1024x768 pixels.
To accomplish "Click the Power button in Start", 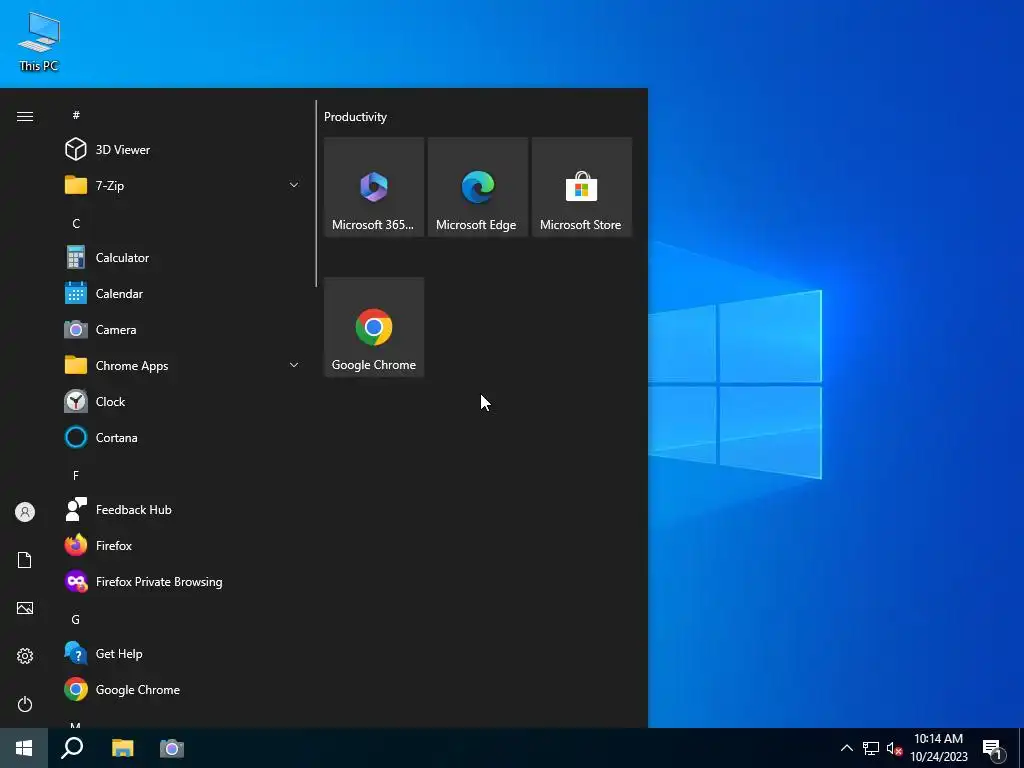I will coord(25,704).
